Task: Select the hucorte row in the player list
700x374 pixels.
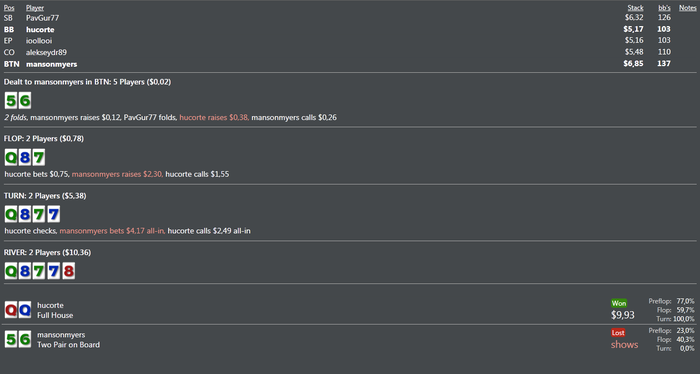Action: (350, 29)
